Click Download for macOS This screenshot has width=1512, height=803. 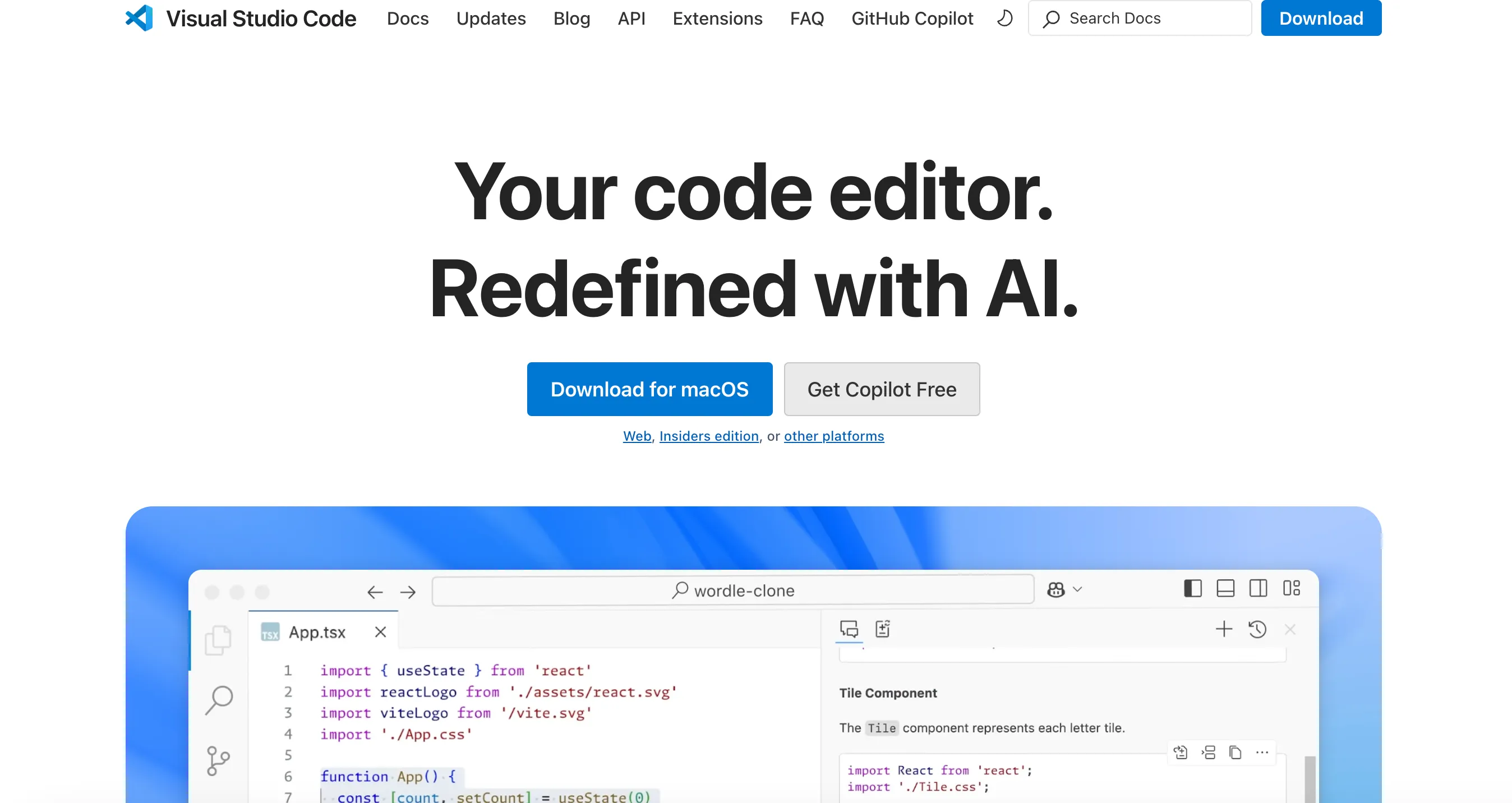pyautogui.click(x=650, y=389)
